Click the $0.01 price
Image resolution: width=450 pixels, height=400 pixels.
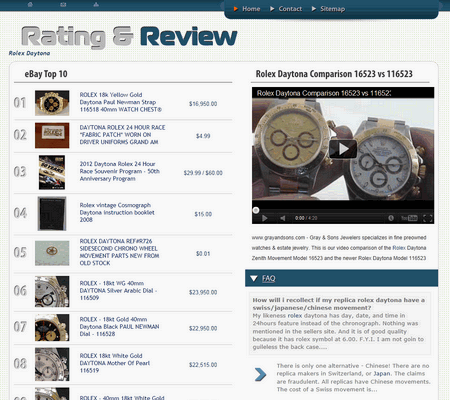(x=203, y=254)
